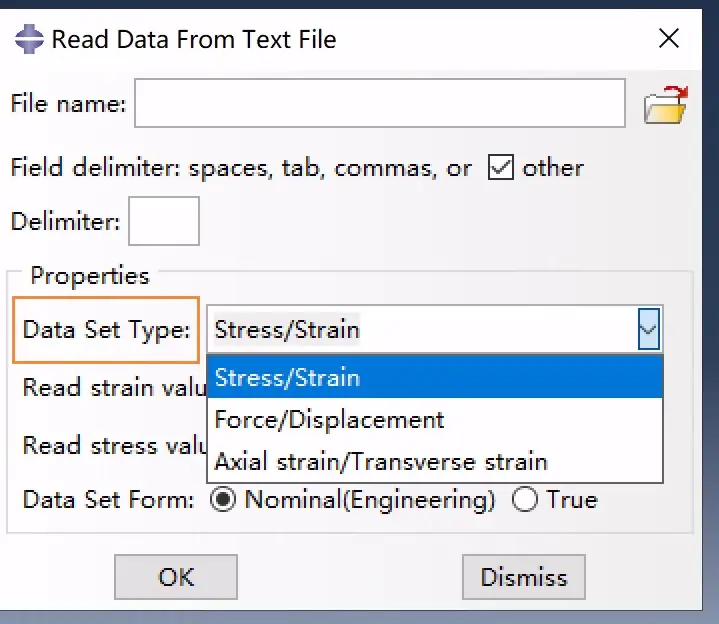This screenshot has height=624, width=719.
Task: Collapse the Data Set Type dropdown arrow
Action: pyautogui.click(x=649, y=329)
